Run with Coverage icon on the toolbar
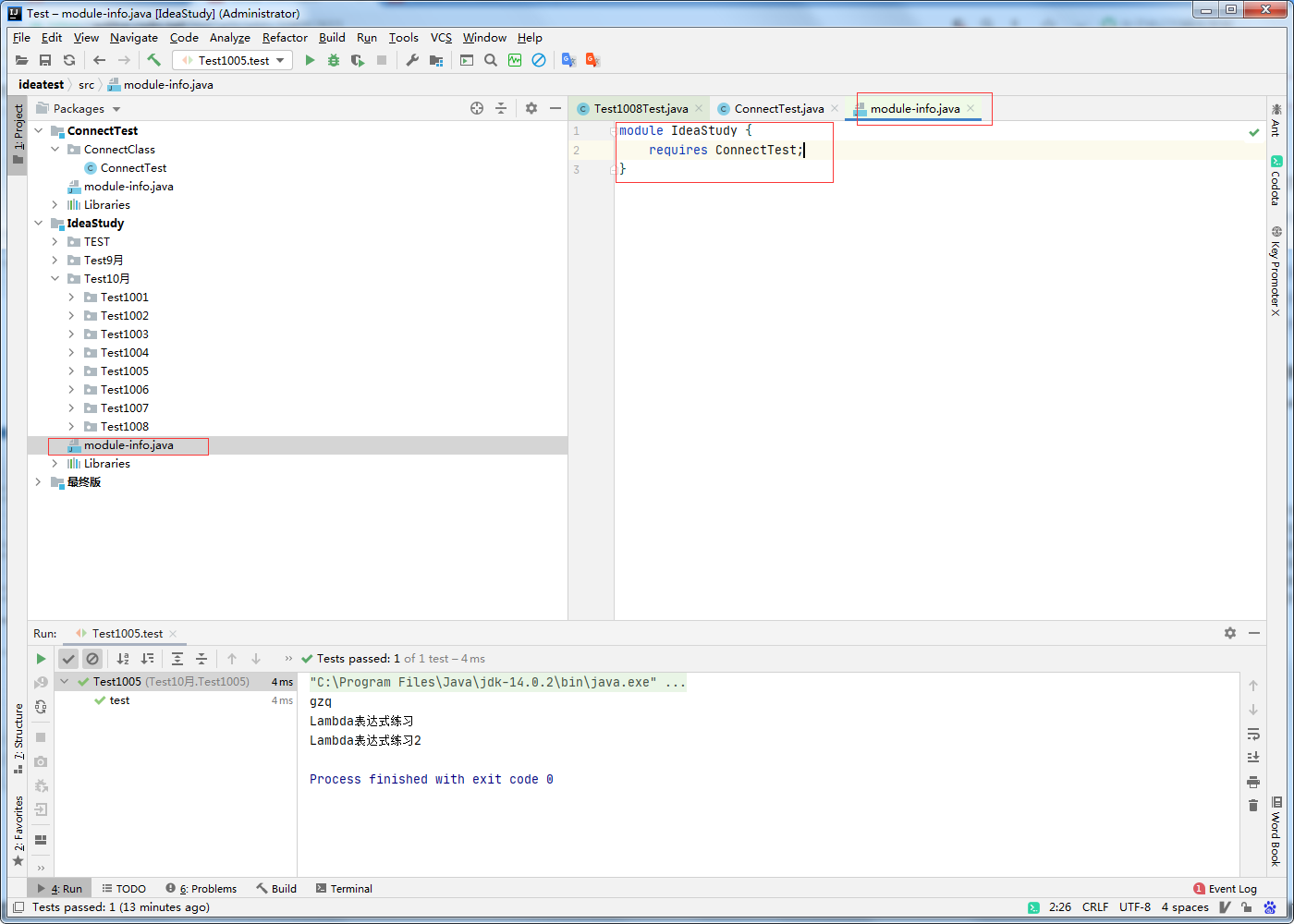Screen dimensions: 1294x924 pyautogui.click(x=360, y=59)
